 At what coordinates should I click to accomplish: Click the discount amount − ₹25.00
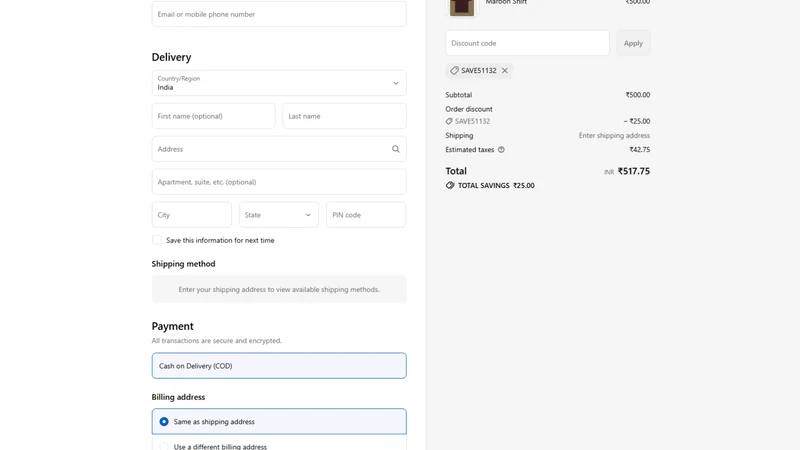637,121
